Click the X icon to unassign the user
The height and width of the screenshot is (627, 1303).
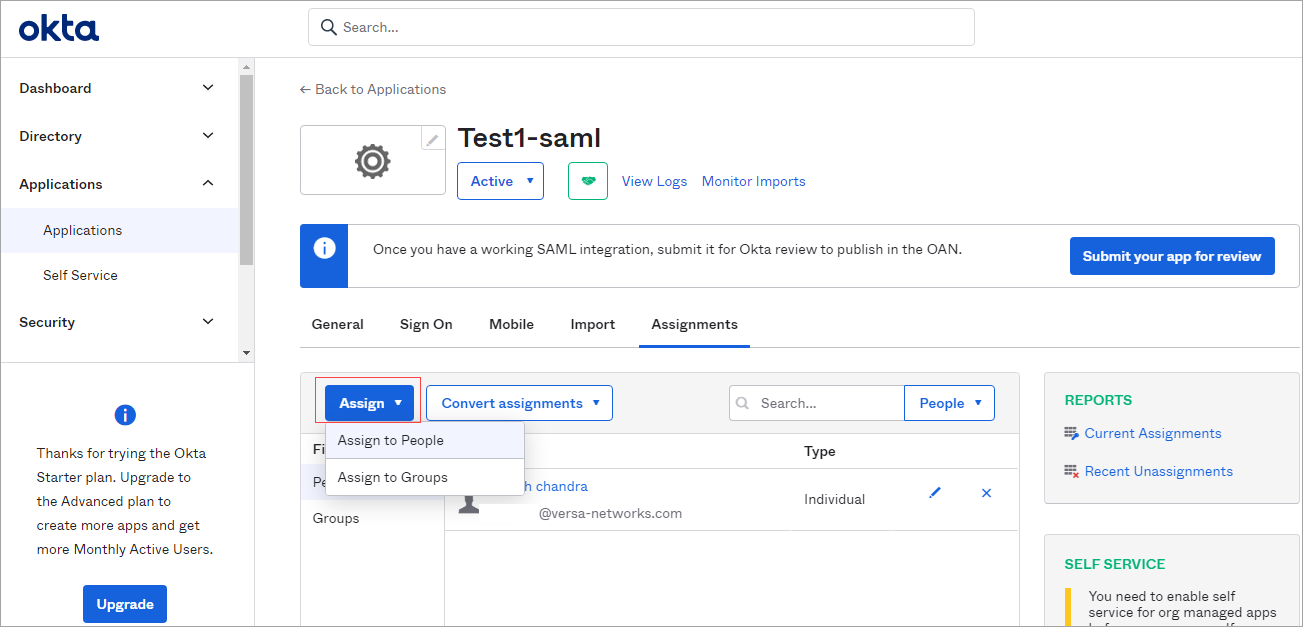(986, 492)
